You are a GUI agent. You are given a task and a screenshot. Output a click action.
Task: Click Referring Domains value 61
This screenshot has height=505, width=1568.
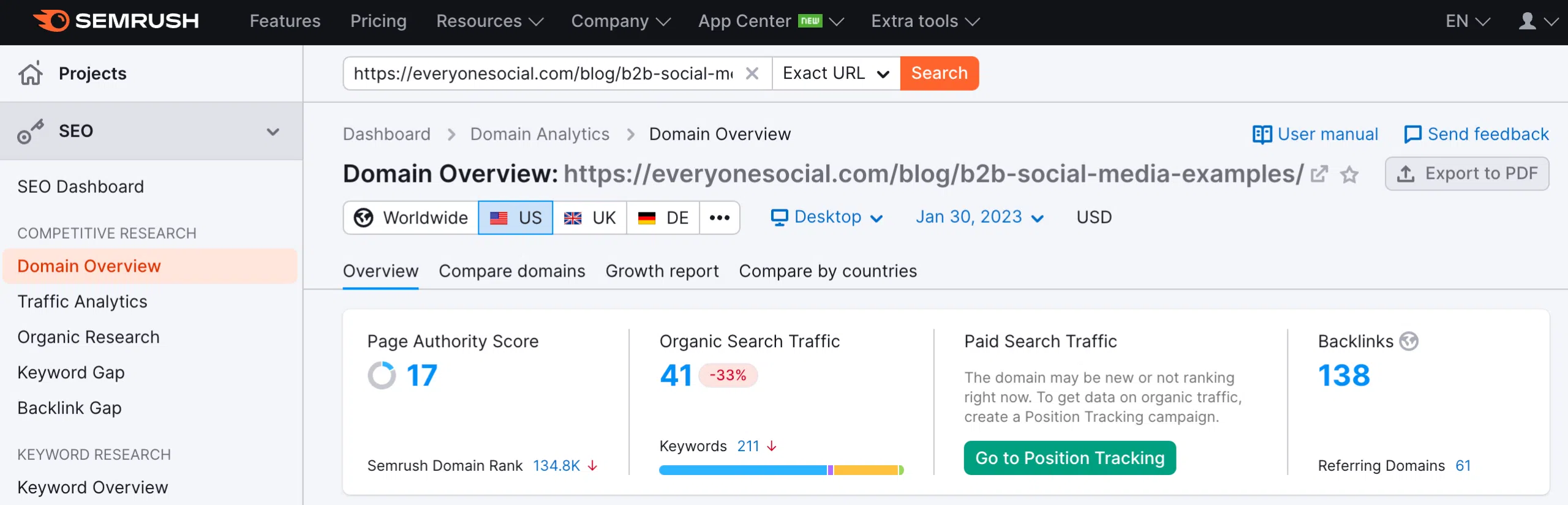click(x=1463, y=466)
